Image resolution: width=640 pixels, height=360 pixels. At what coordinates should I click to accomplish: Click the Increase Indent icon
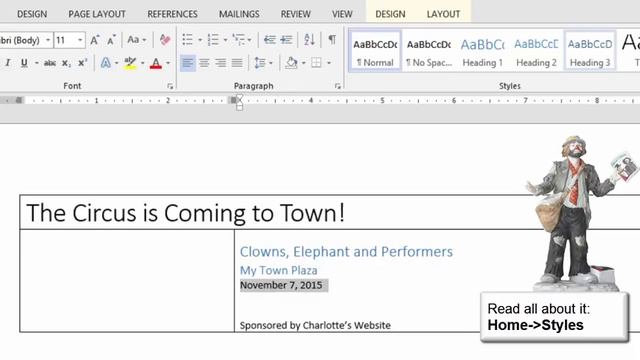(287, 40)
